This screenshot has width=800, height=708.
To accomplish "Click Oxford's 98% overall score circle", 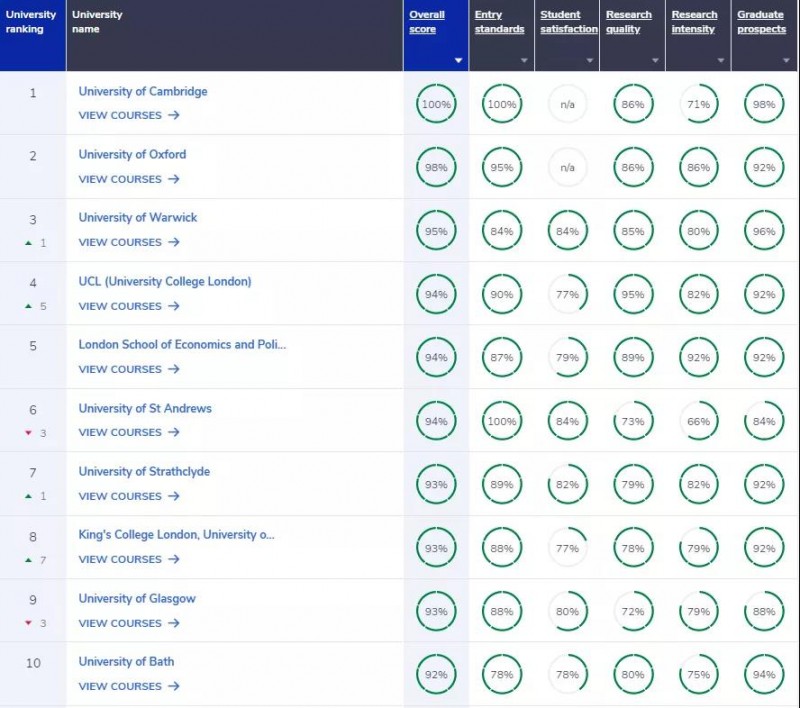I will click(x=436, y=167).
